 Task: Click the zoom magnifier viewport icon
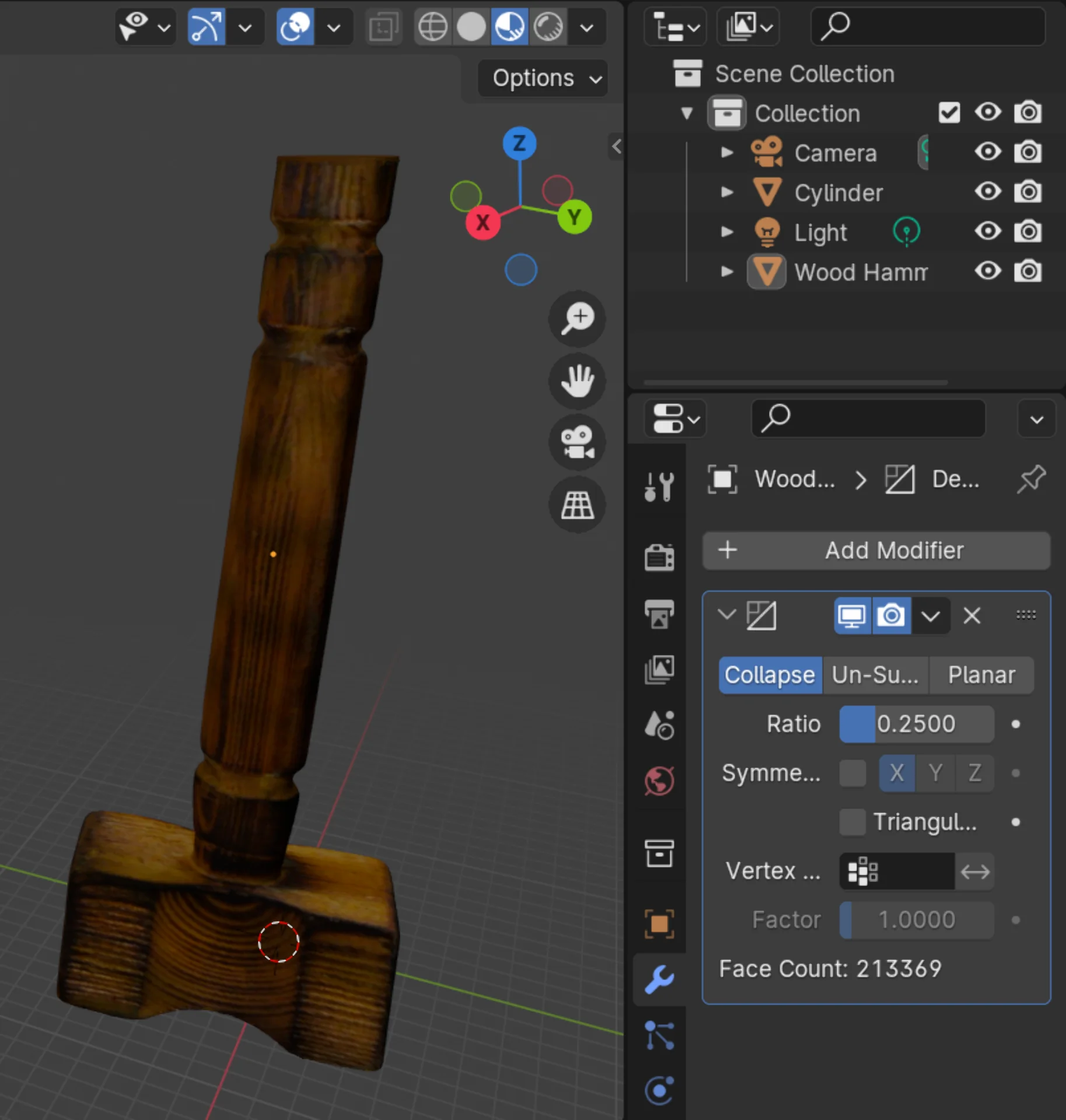(x=577, y=318)
